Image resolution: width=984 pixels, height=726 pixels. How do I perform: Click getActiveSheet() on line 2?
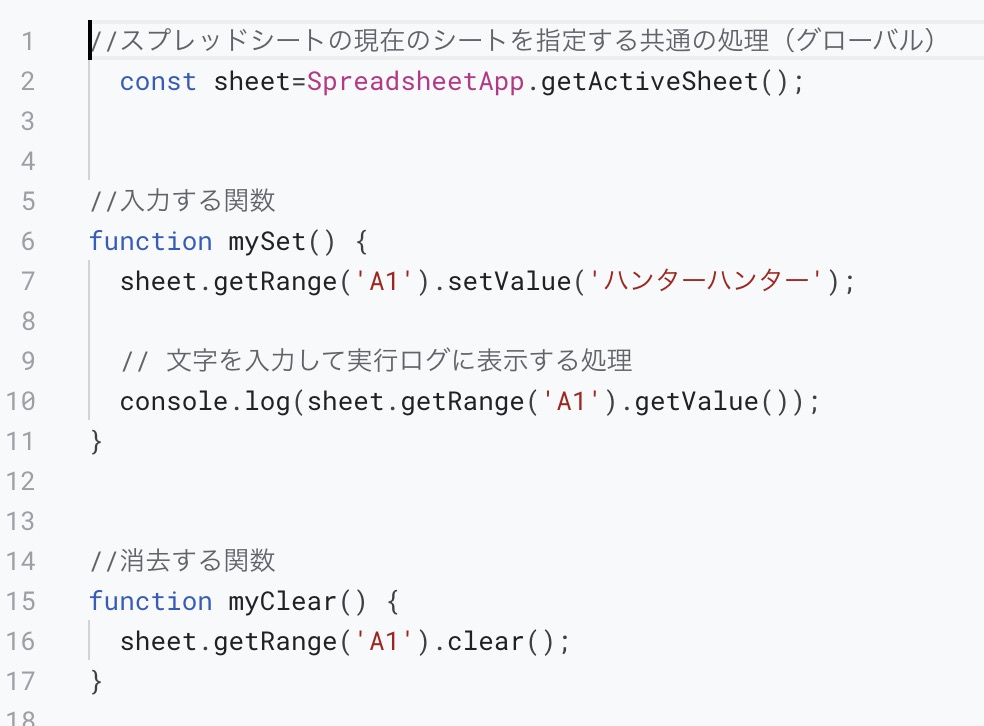click(x=664, y=82)
